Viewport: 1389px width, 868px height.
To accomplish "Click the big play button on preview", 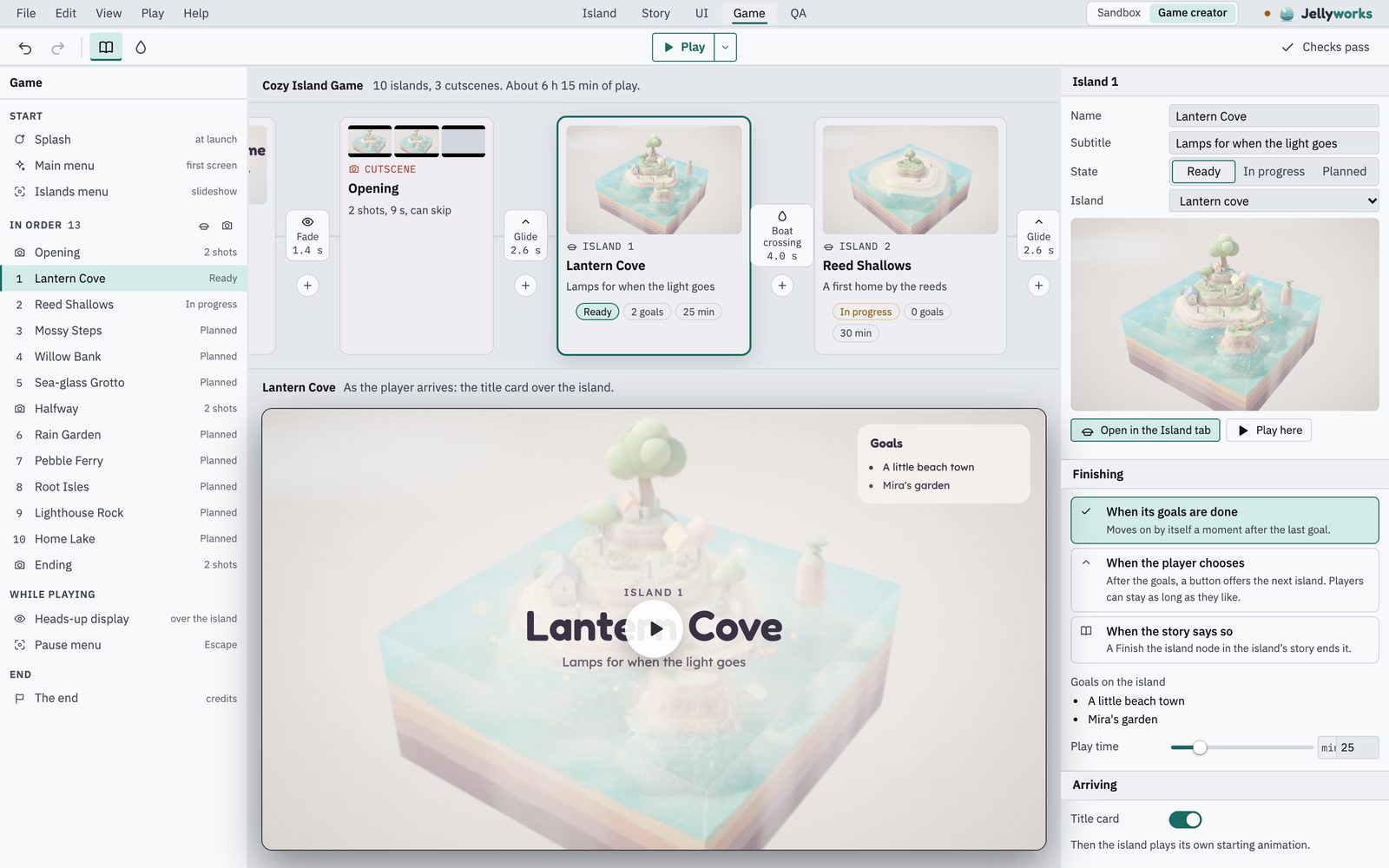I will [x=654, y=628].
